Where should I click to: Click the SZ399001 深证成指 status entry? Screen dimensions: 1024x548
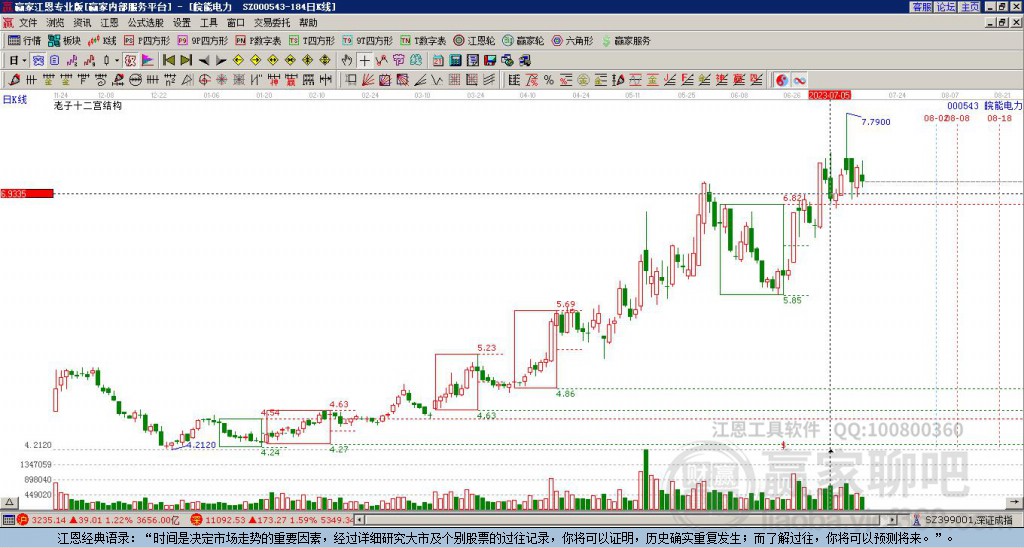(969, 520)
